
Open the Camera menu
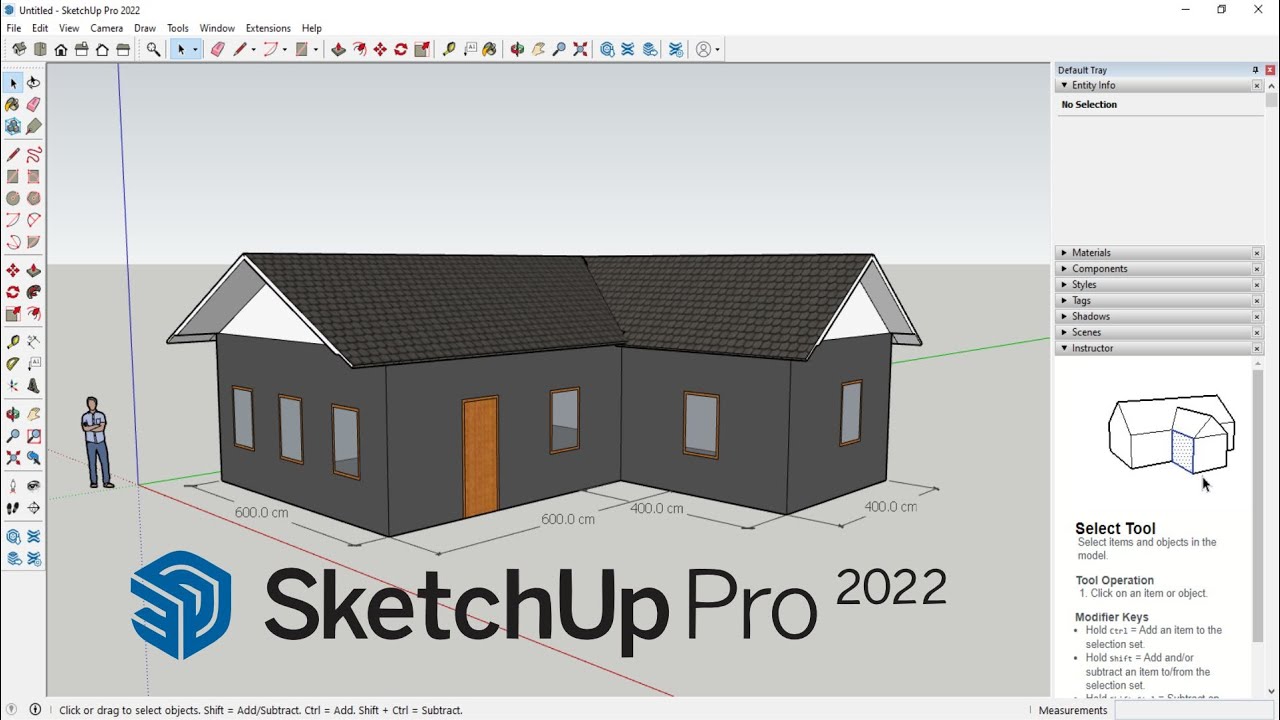(106, 28)
